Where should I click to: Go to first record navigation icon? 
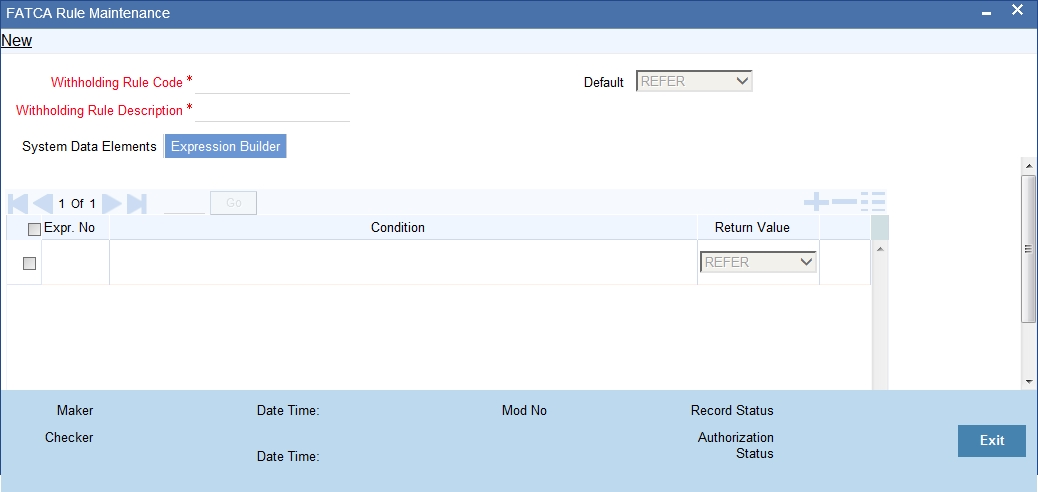pos(18,203)
